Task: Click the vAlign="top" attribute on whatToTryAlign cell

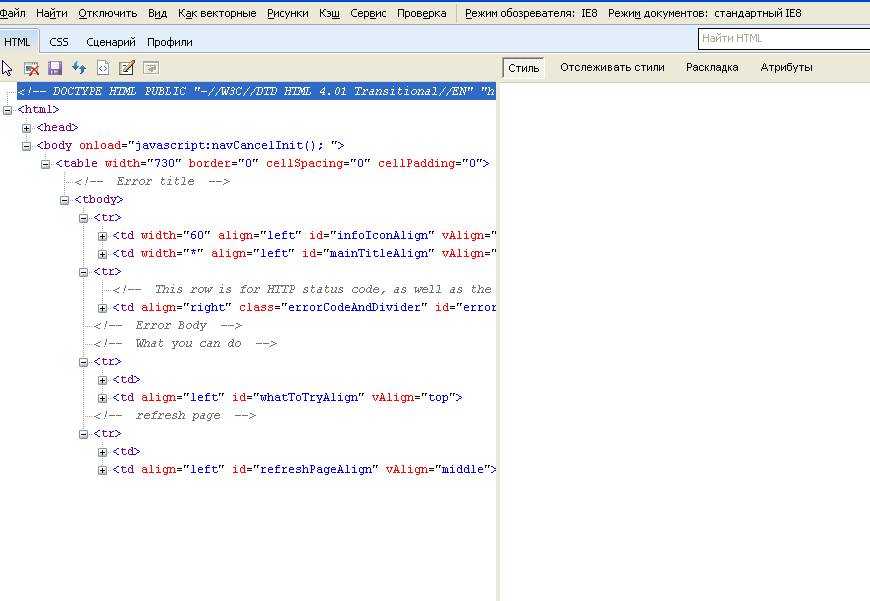Action: coord(413,397)
